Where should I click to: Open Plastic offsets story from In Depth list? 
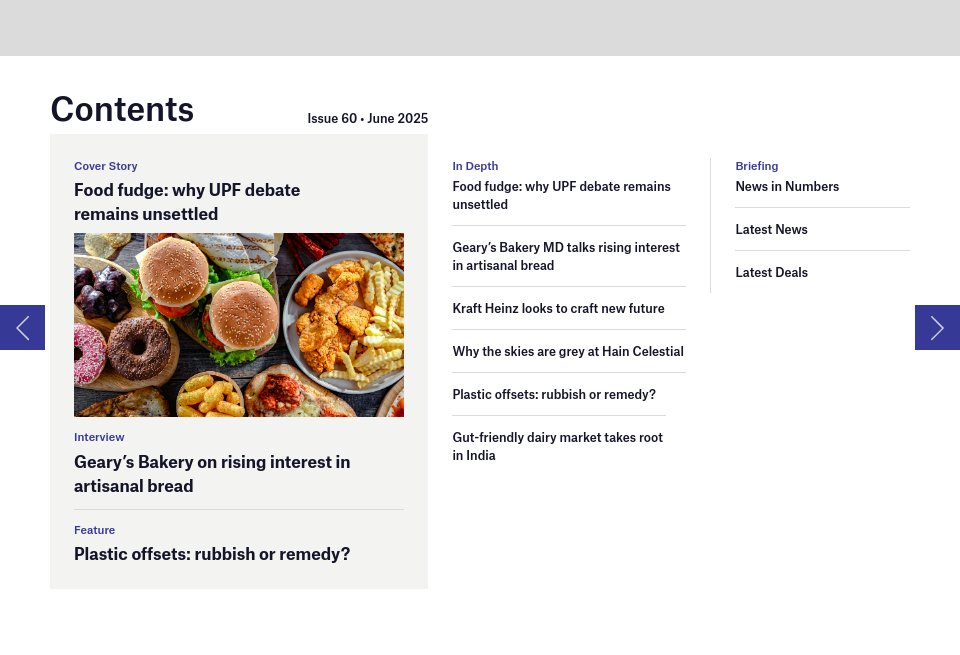tap(554, 394)
